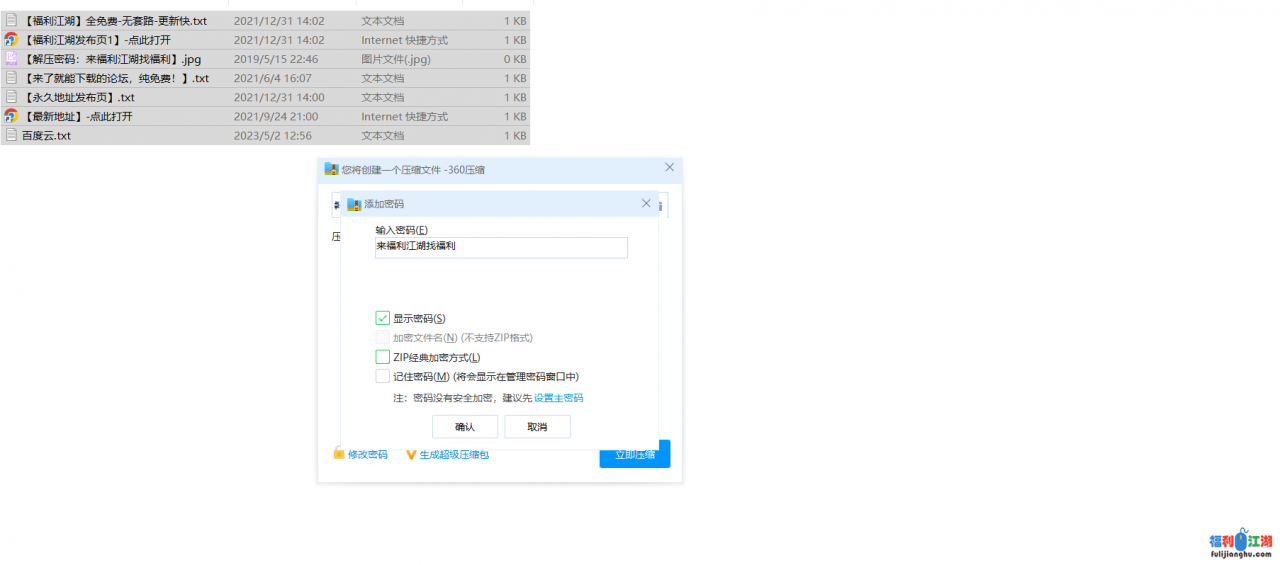
Task: Enable the ZIP经典加密方式 checkbox
Action: [x=382, y=357]
